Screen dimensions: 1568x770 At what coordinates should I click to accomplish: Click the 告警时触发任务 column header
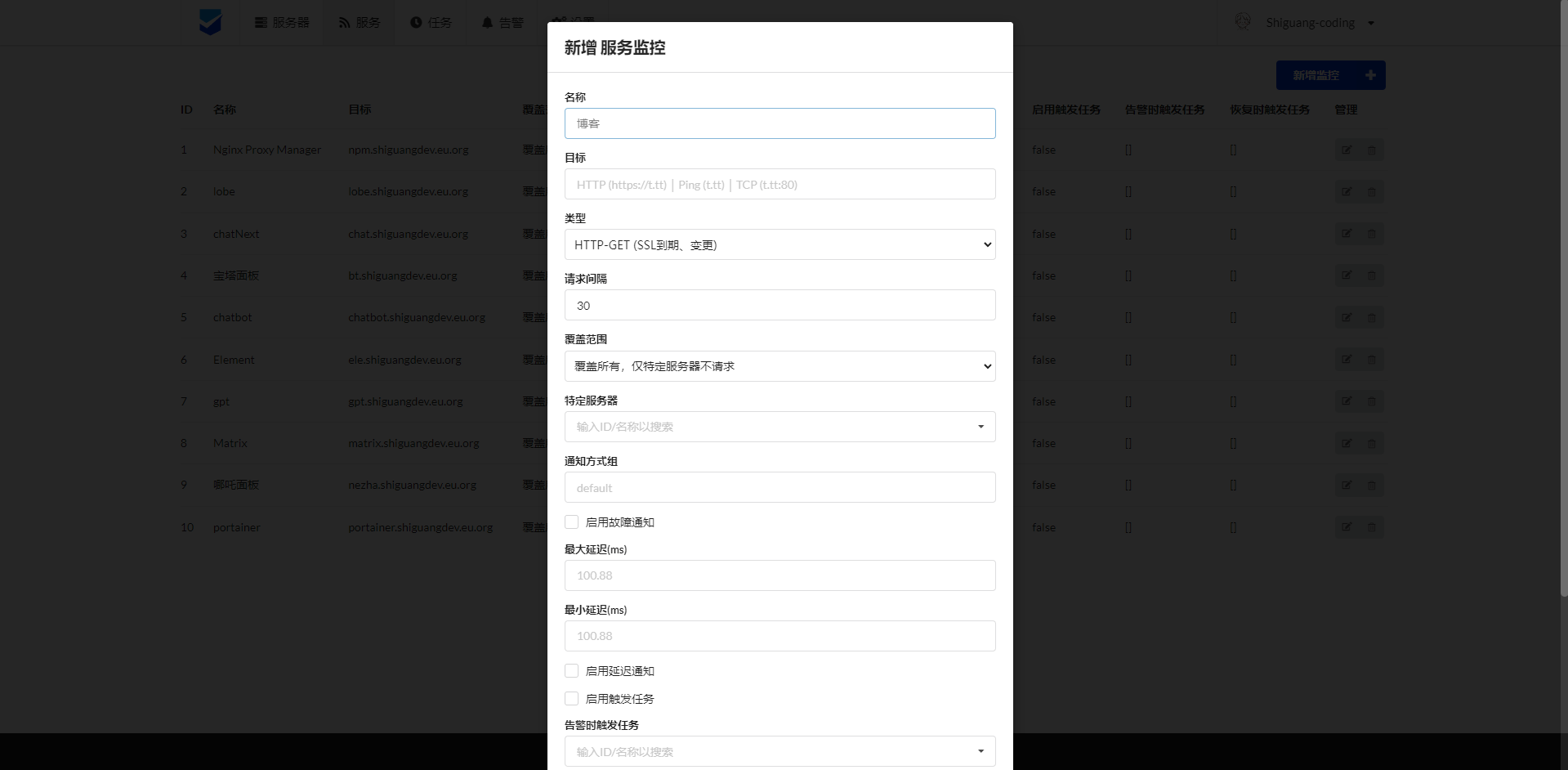click(x=1165, y=110)
